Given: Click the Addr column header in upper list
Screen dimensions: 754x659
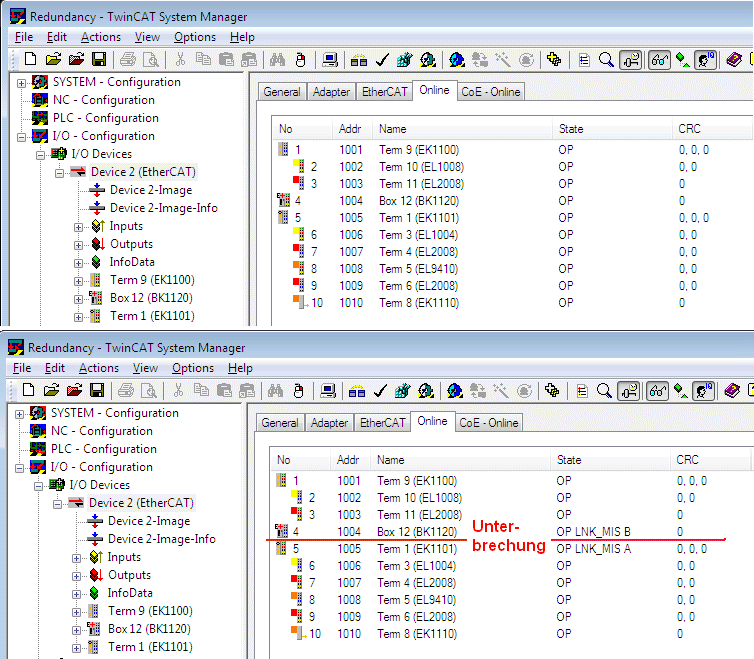Looking at the screenshot, I should [x=350, y=129].
